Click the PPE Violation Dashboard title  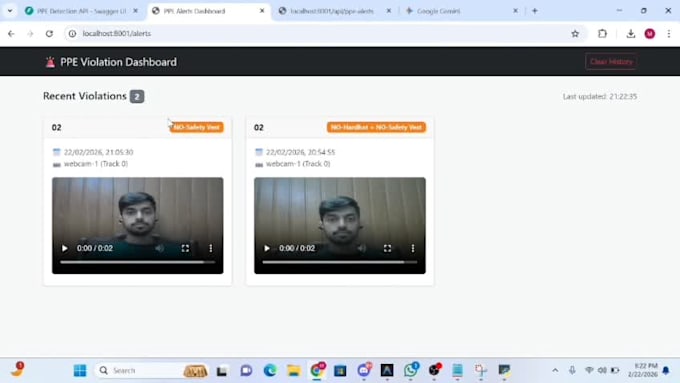118,62
